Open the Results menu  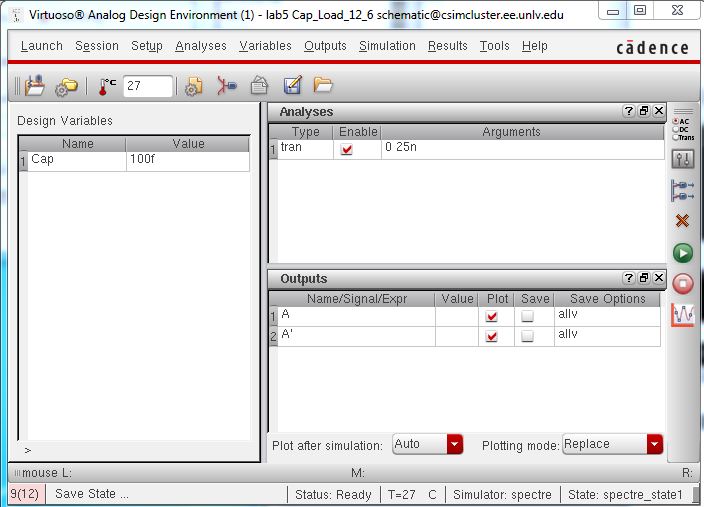tap(448, 46)
